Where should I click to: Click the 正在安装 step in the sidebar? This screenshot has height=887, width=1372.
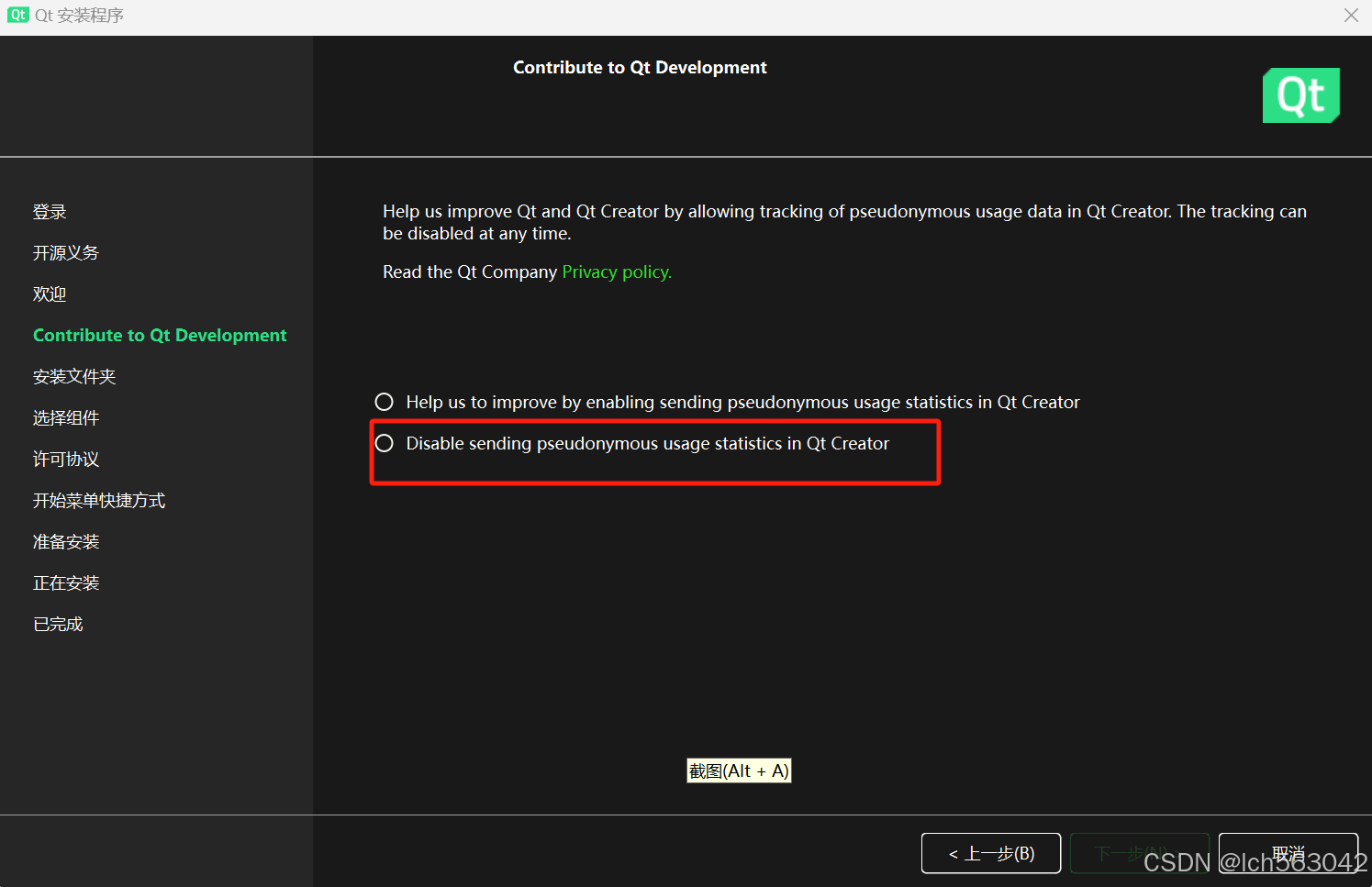tap(66, 583)
